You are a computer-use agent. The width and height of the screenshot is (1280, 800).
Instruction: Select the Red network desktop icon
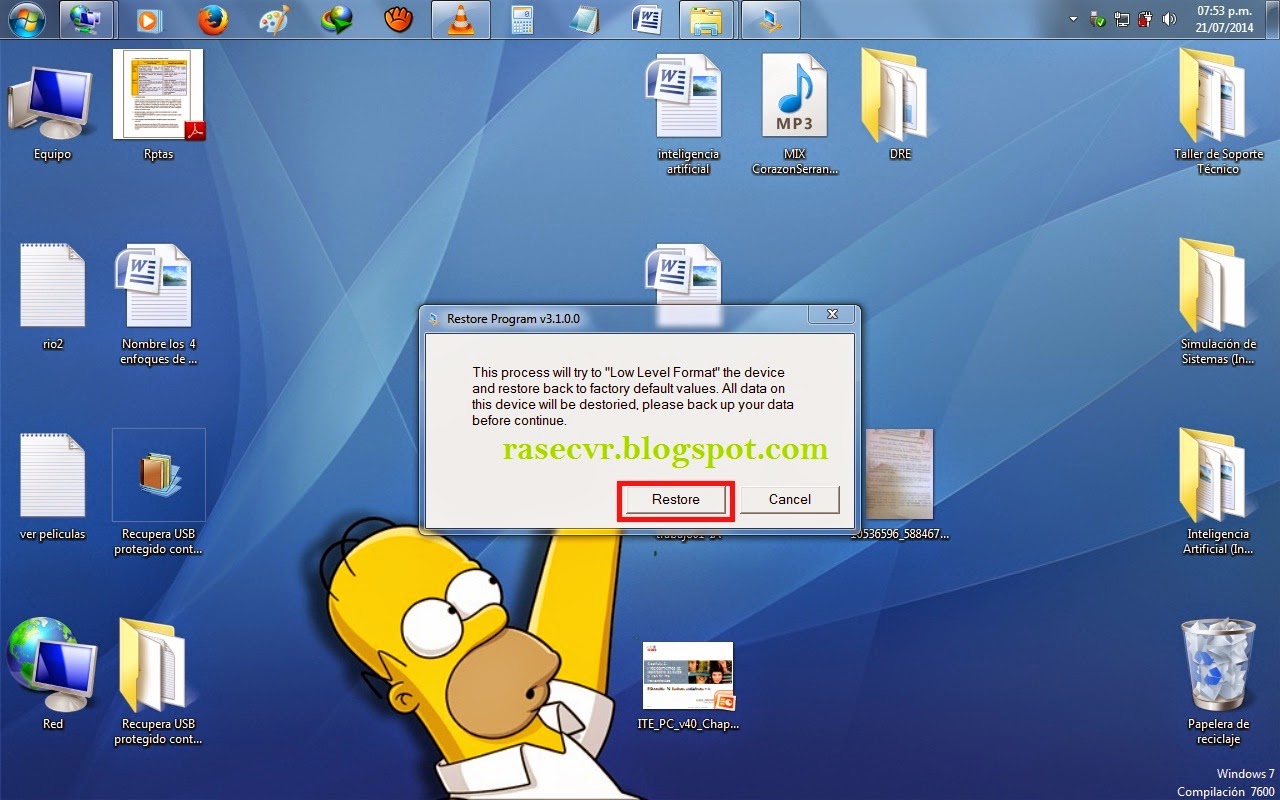(52, 675)
